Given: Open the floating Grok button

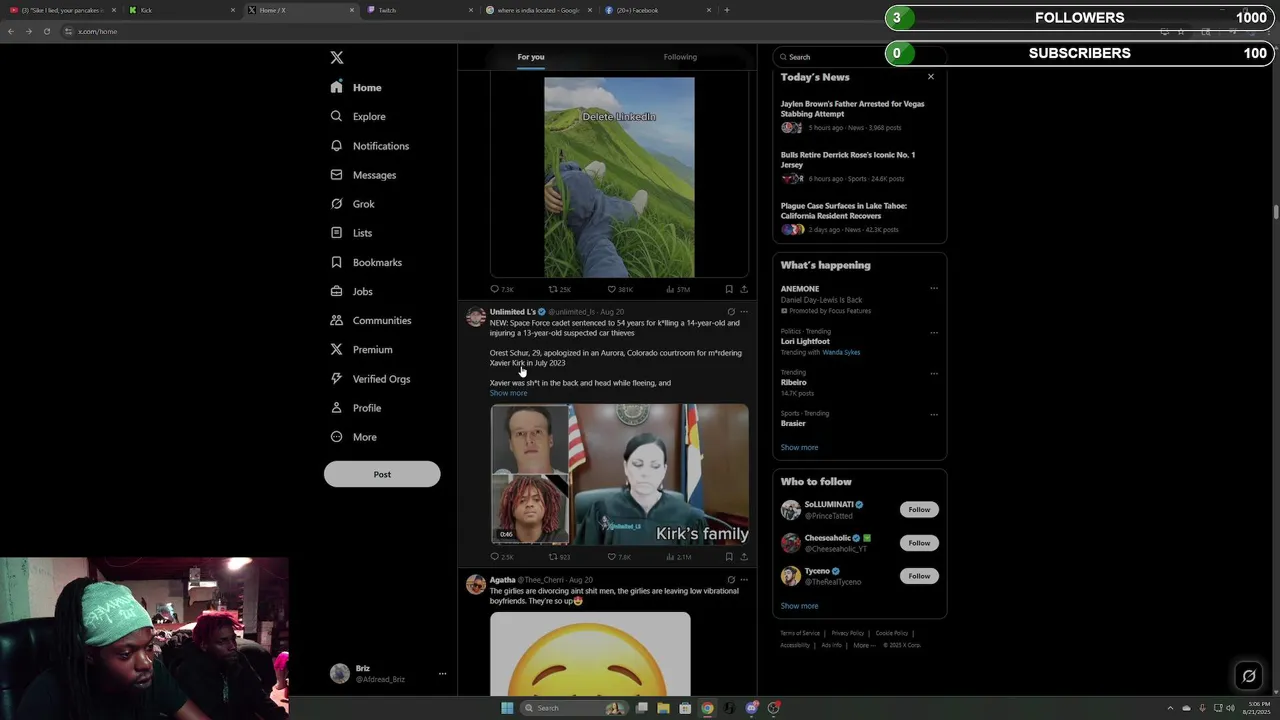Looking at the screenshot, I should (1248, 676).
